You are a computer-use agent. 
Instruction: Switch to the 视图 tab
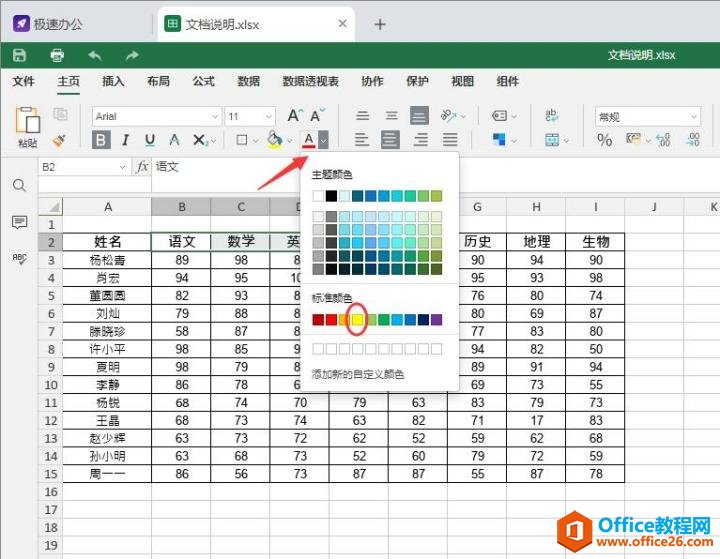pos(462,81)
